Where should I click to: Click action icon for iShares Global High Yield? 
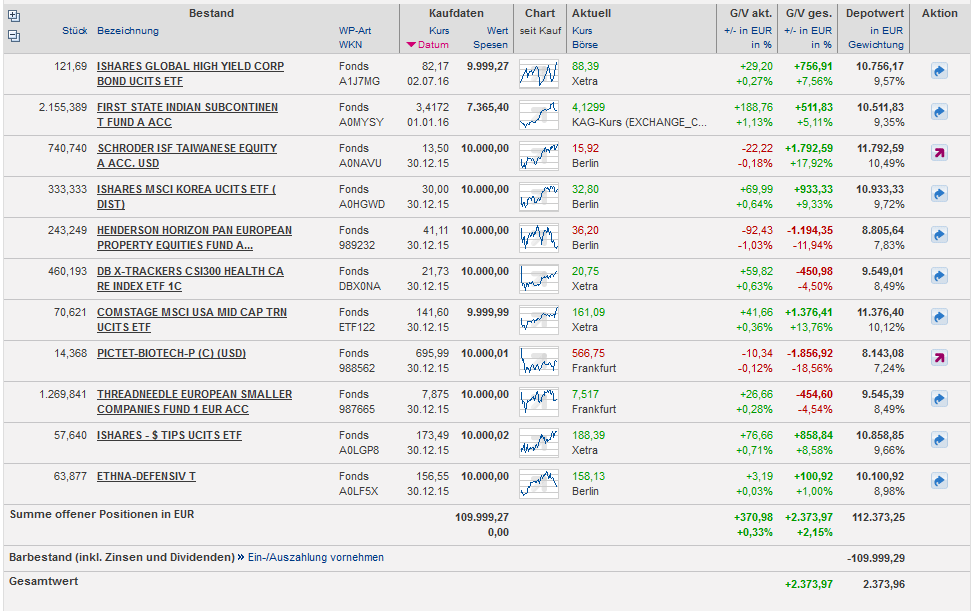[x=939, y=72]
